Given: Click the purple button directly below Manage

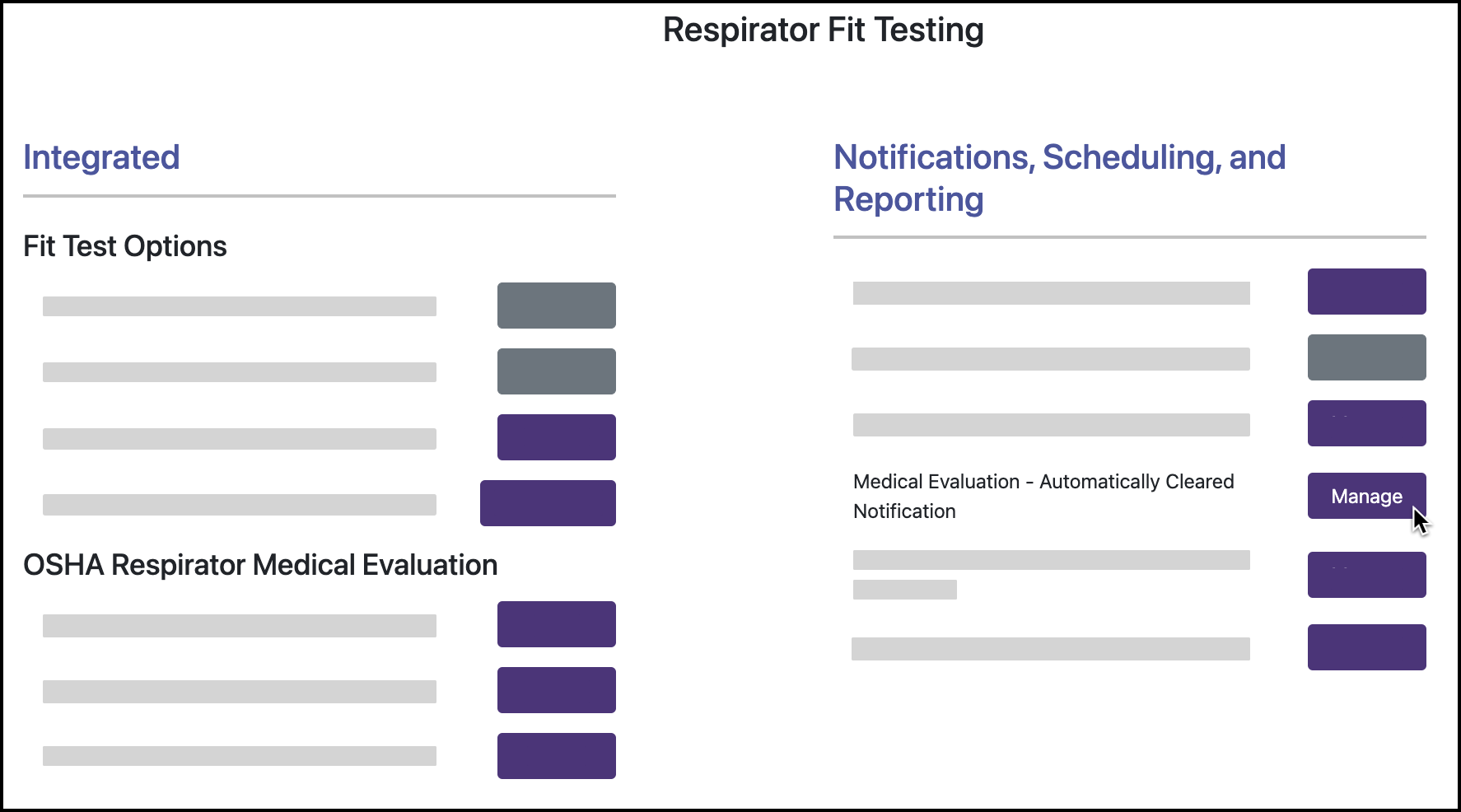Looking at the screenshot, I should click(1366, 575).
